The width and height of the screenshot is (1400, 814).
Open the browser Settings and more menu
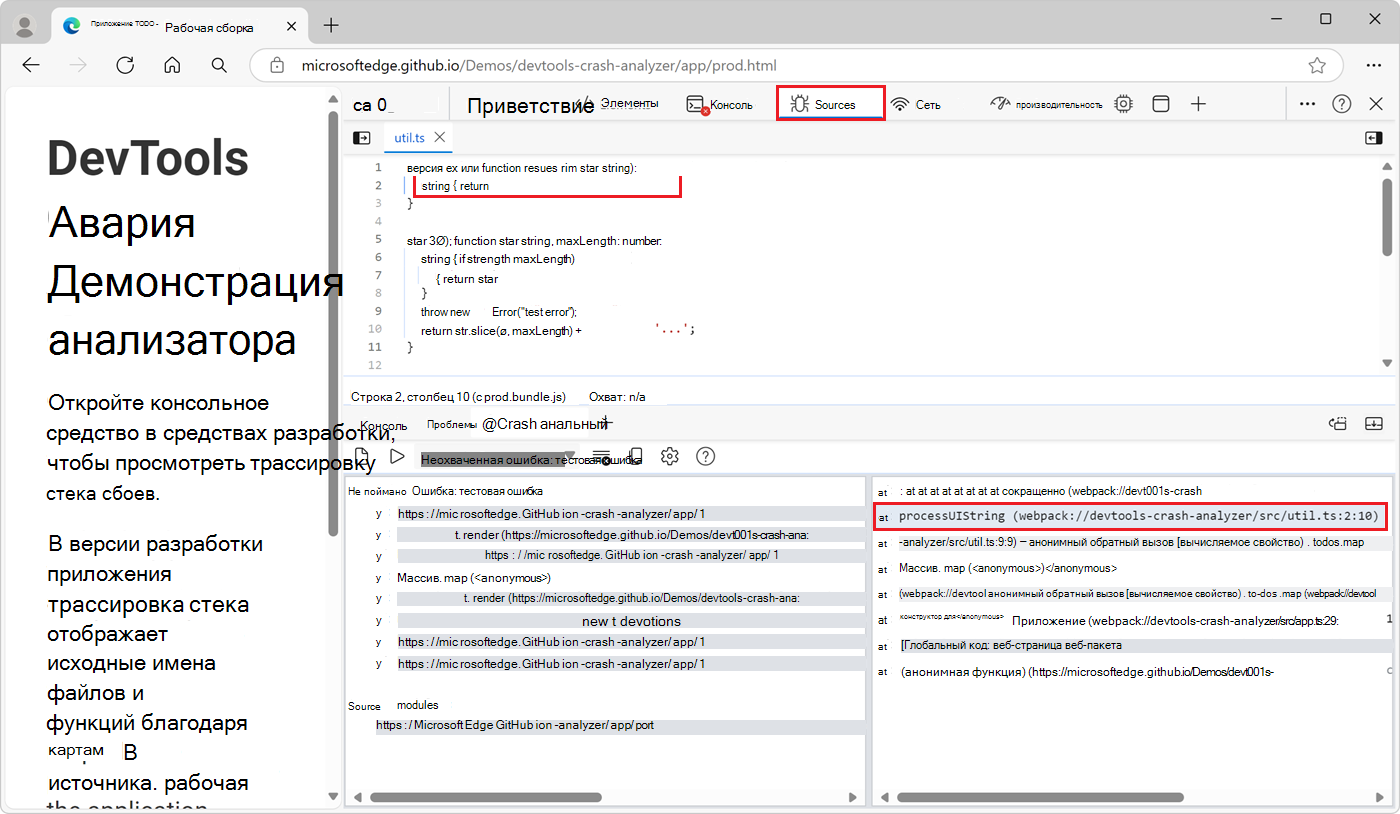[1373, 66]
